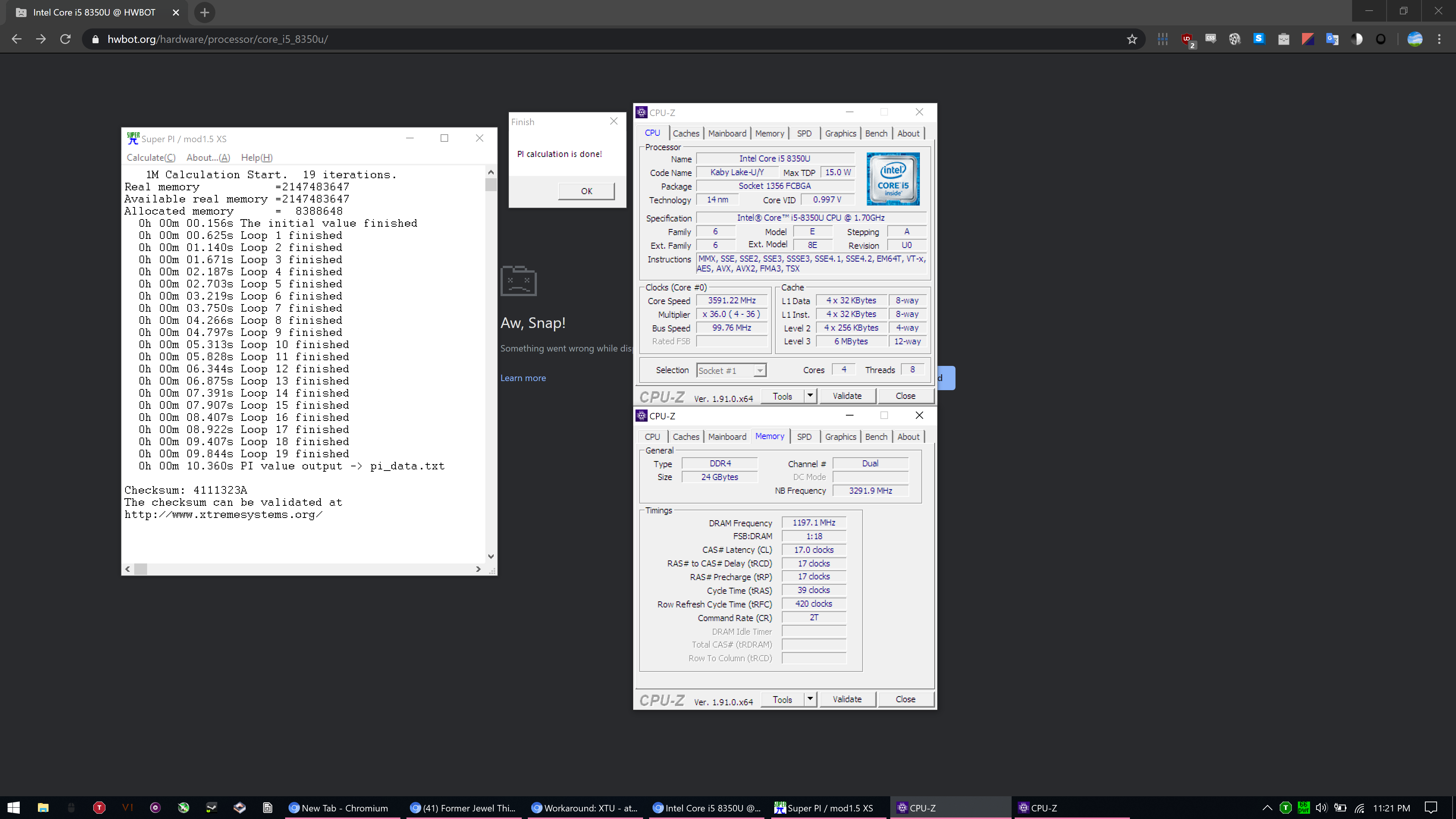Open the Windows notification center
Viewport: 1456px width, 819px height.
[1431, 808]
